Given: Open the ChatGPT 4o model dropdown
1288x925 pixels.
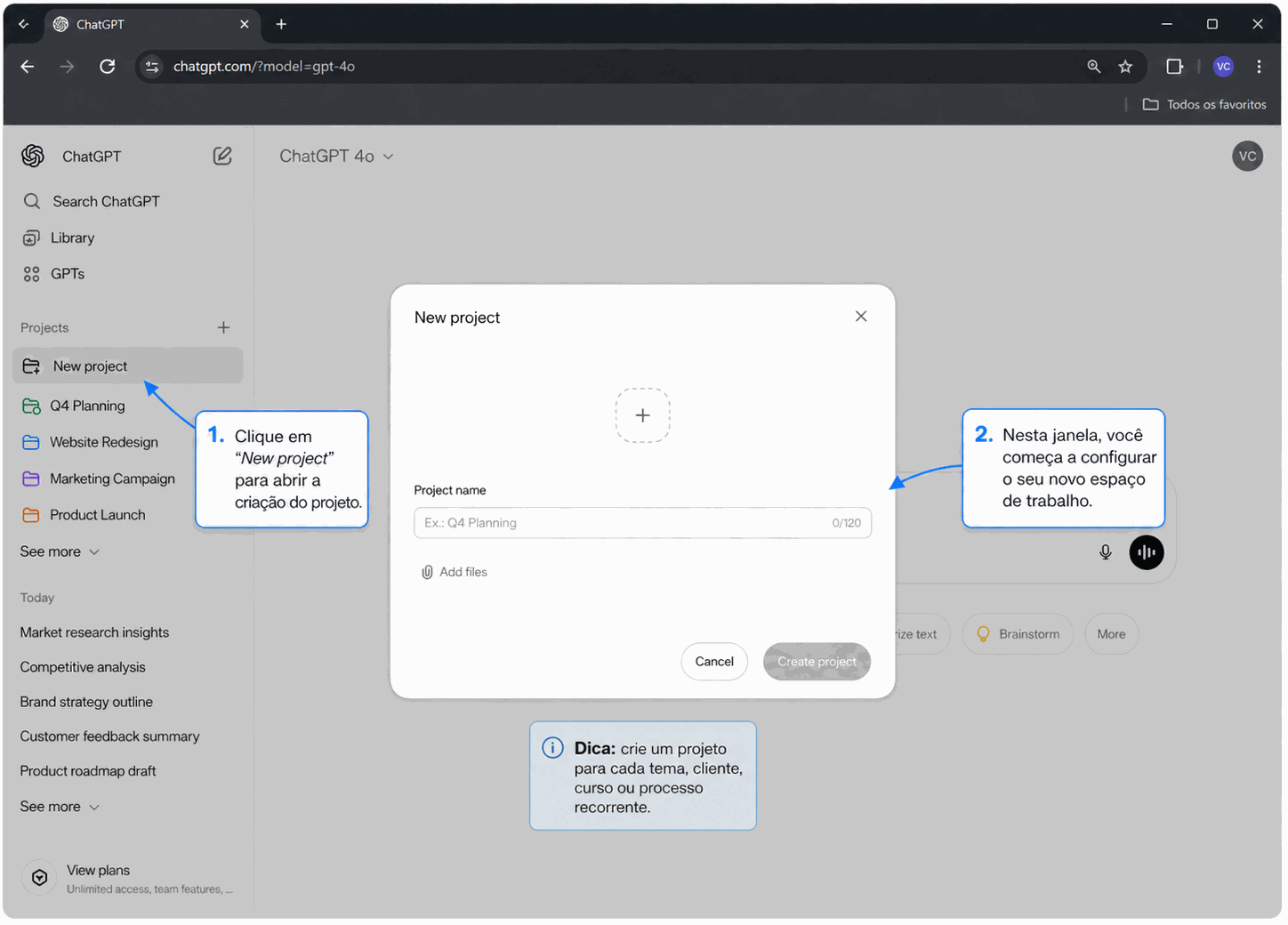Looking at the screenshot, I should coord(336,157).
